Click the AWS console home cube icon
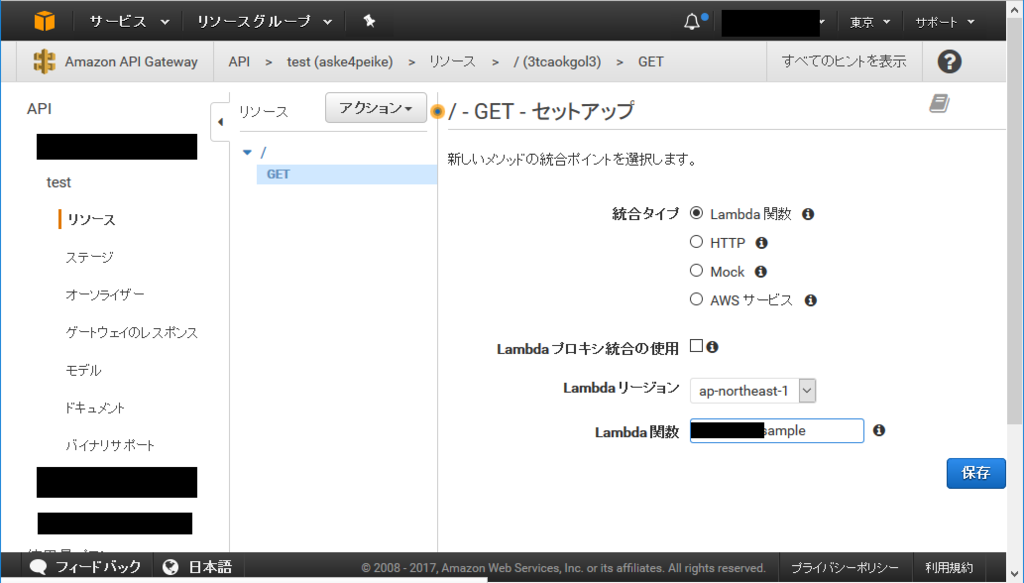 (44, 22)
